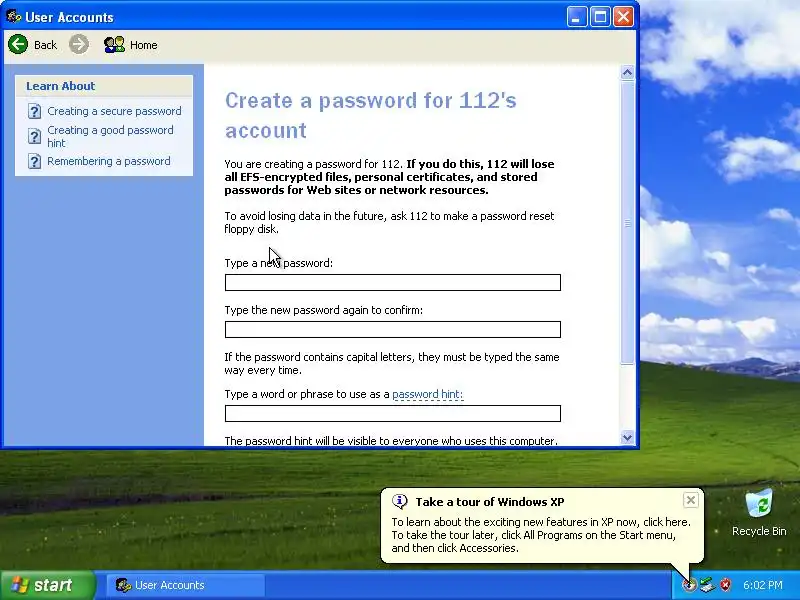Click the Learn About panel header
Image resolution: width=800 pixels, height=600 pixels.
pos(104,86)
